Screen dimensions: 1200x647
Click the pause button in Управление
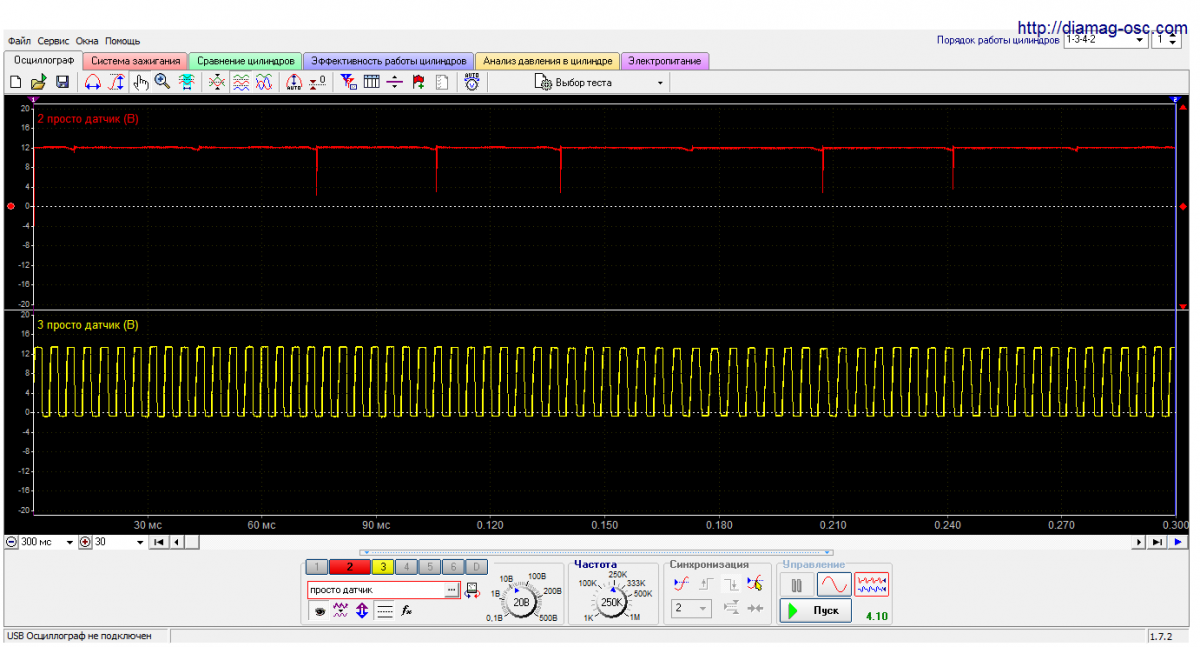797,585
